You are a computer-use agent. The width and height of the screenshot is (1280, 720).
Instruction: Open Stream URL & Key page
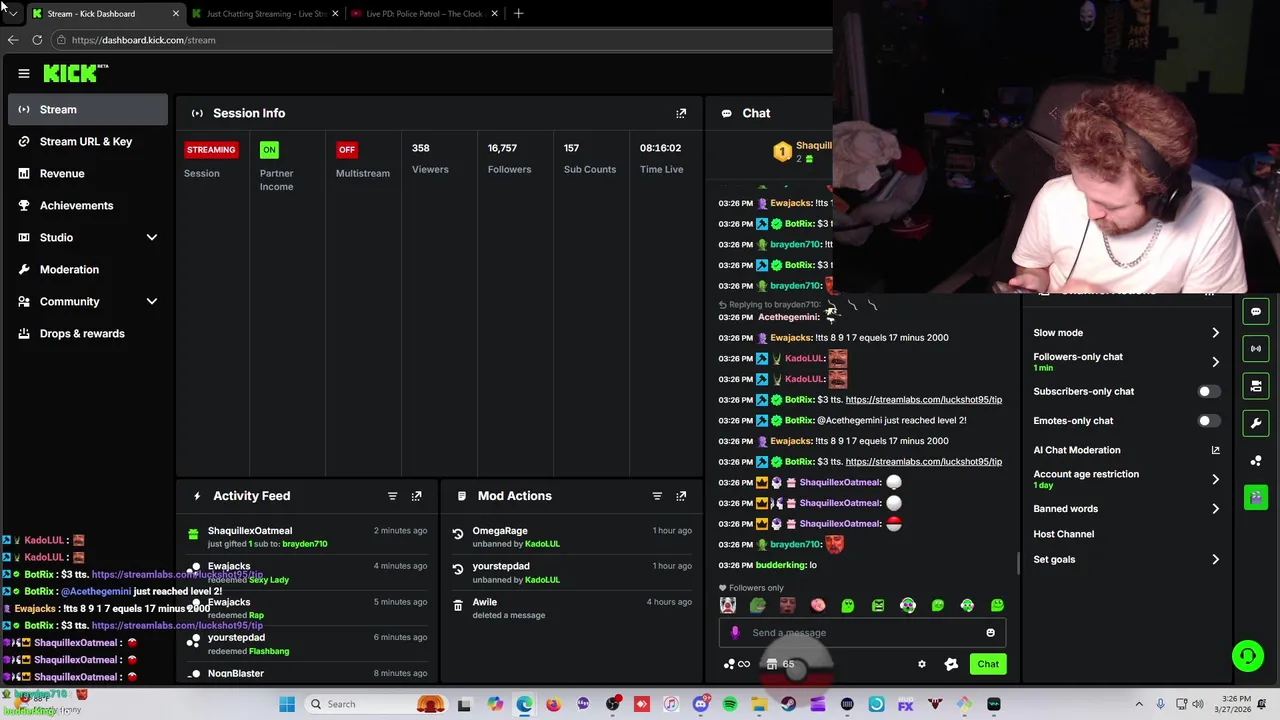[88, 141]
